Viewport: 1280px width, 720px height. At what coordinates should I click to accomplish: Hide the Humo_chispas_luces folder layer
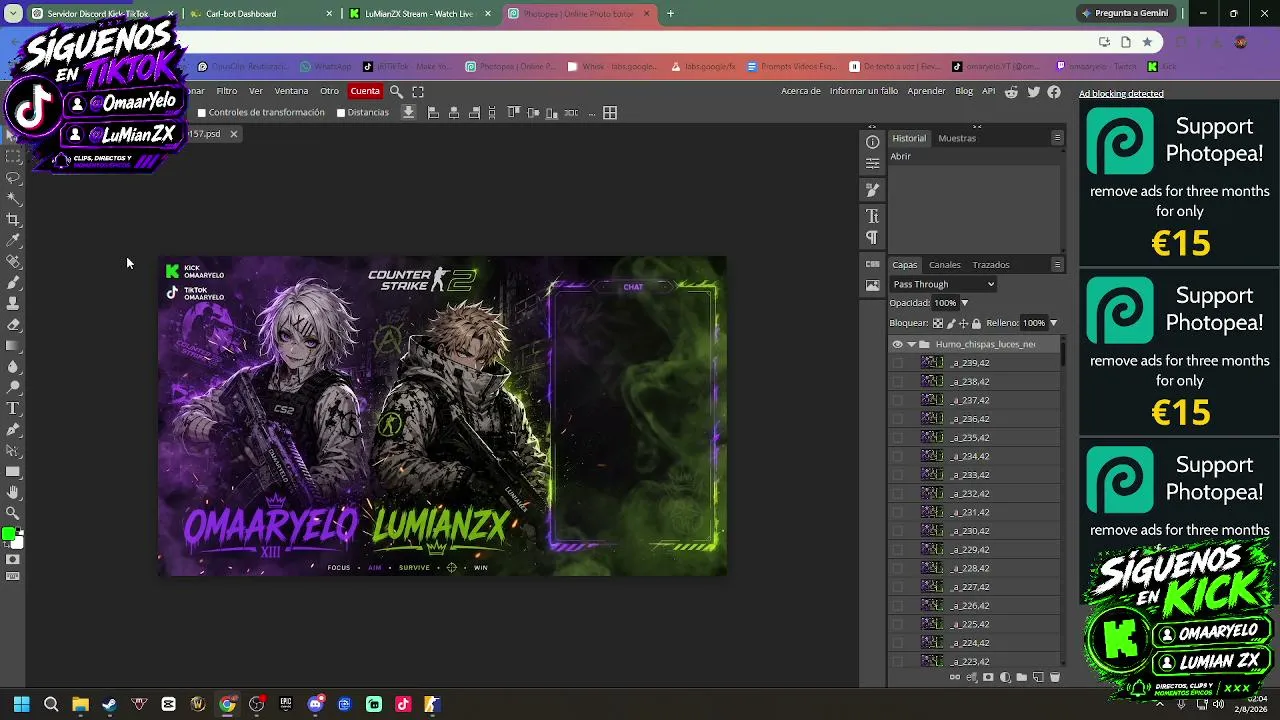point(897,344)
